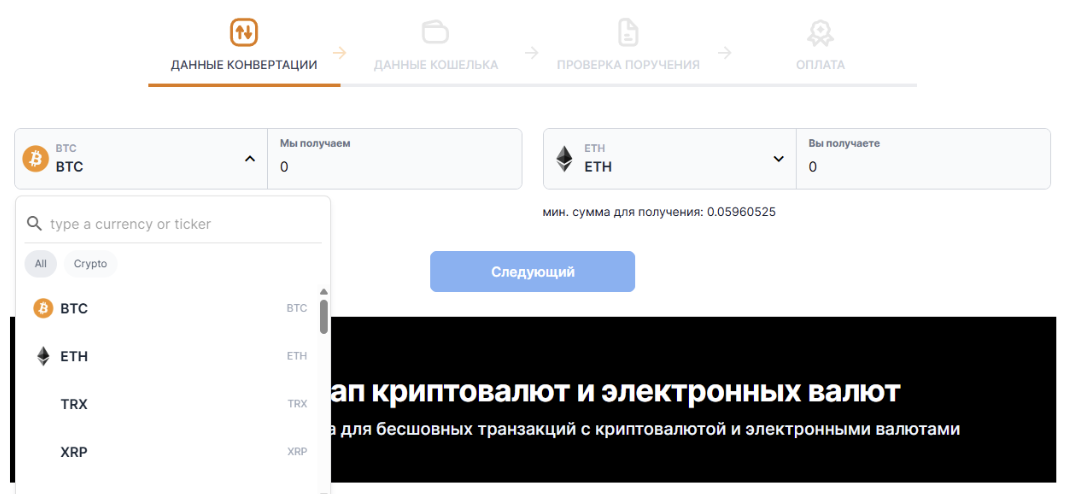Click the arrow between wallet and order check steps

(x=532, y=52)
